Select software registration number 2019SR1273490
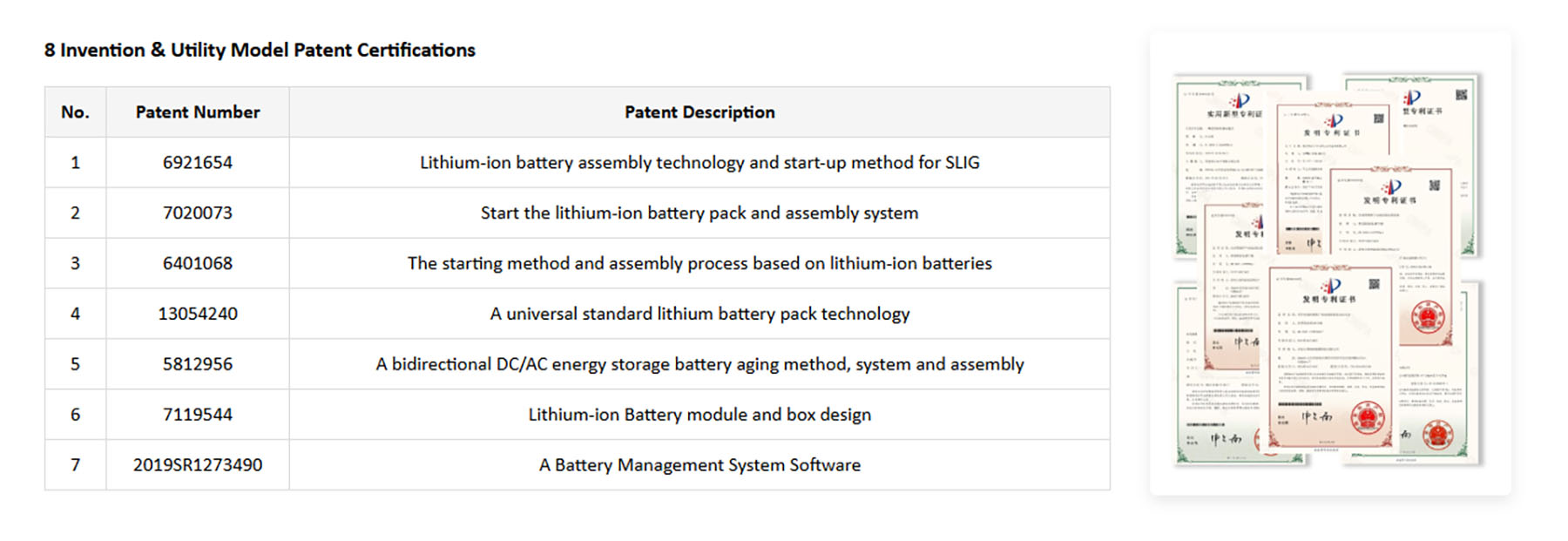The image size is (1568, 541). tap(198, 465)
